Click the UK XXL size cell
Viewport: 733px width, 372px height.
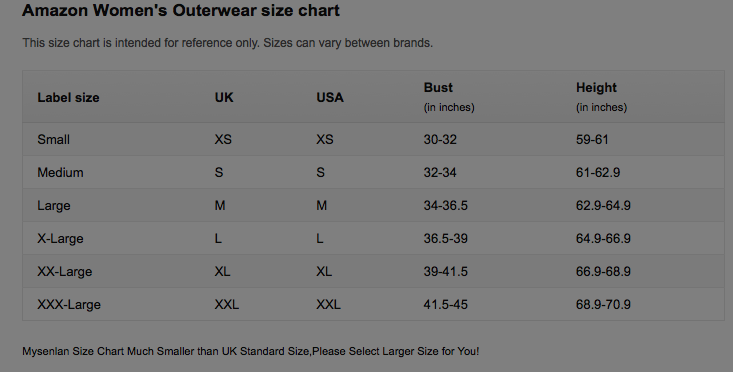click(x=227, y=305)
